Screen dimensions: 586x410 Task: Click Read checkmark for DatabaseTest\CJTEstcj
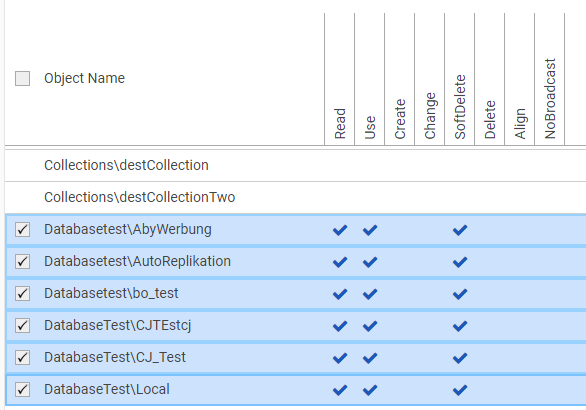[340, 326]
